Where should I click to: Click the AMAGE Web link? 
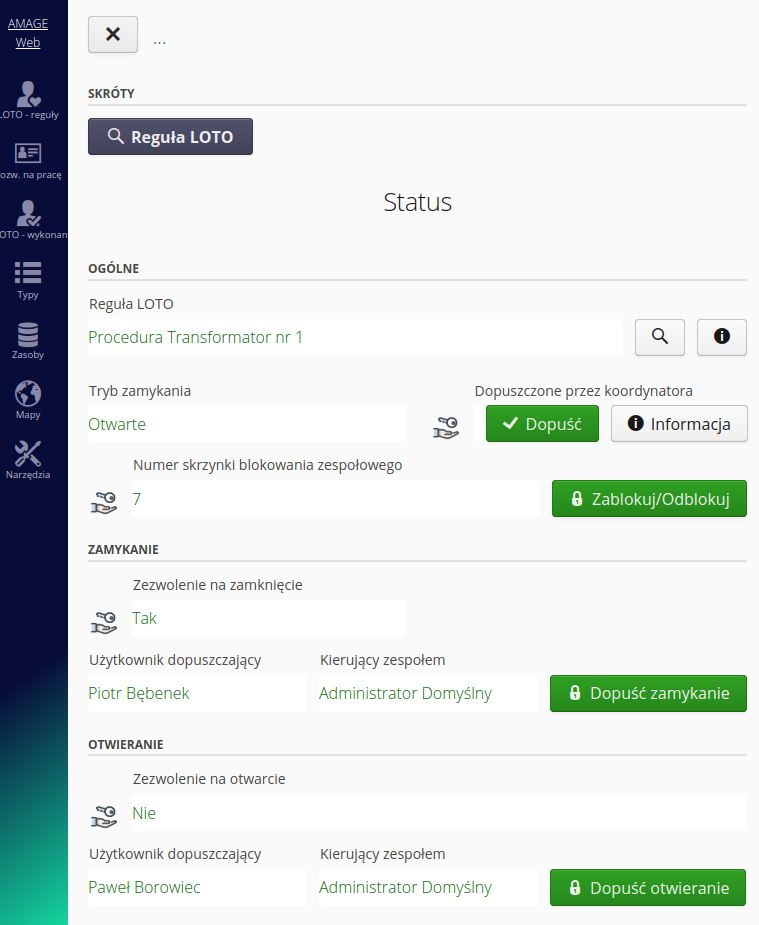(x=28, y=33)
